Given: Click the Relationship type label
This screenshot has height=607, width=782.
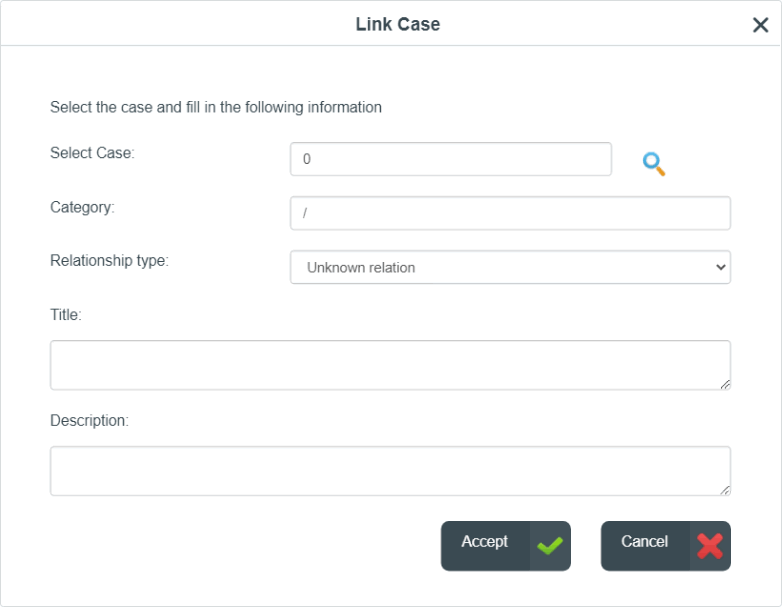Looking at the screenshot, I should pyautogui.click(x=110, y=260).
